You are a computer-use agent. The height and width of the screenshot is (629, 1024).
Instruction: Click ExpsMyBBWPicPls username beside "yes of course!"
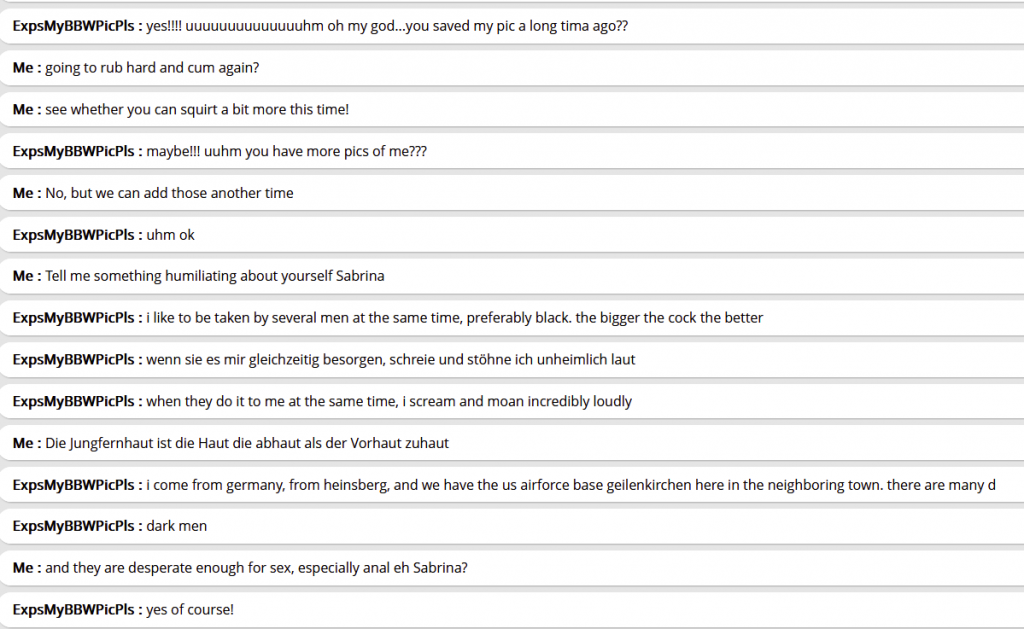click(x=72, y=609)
